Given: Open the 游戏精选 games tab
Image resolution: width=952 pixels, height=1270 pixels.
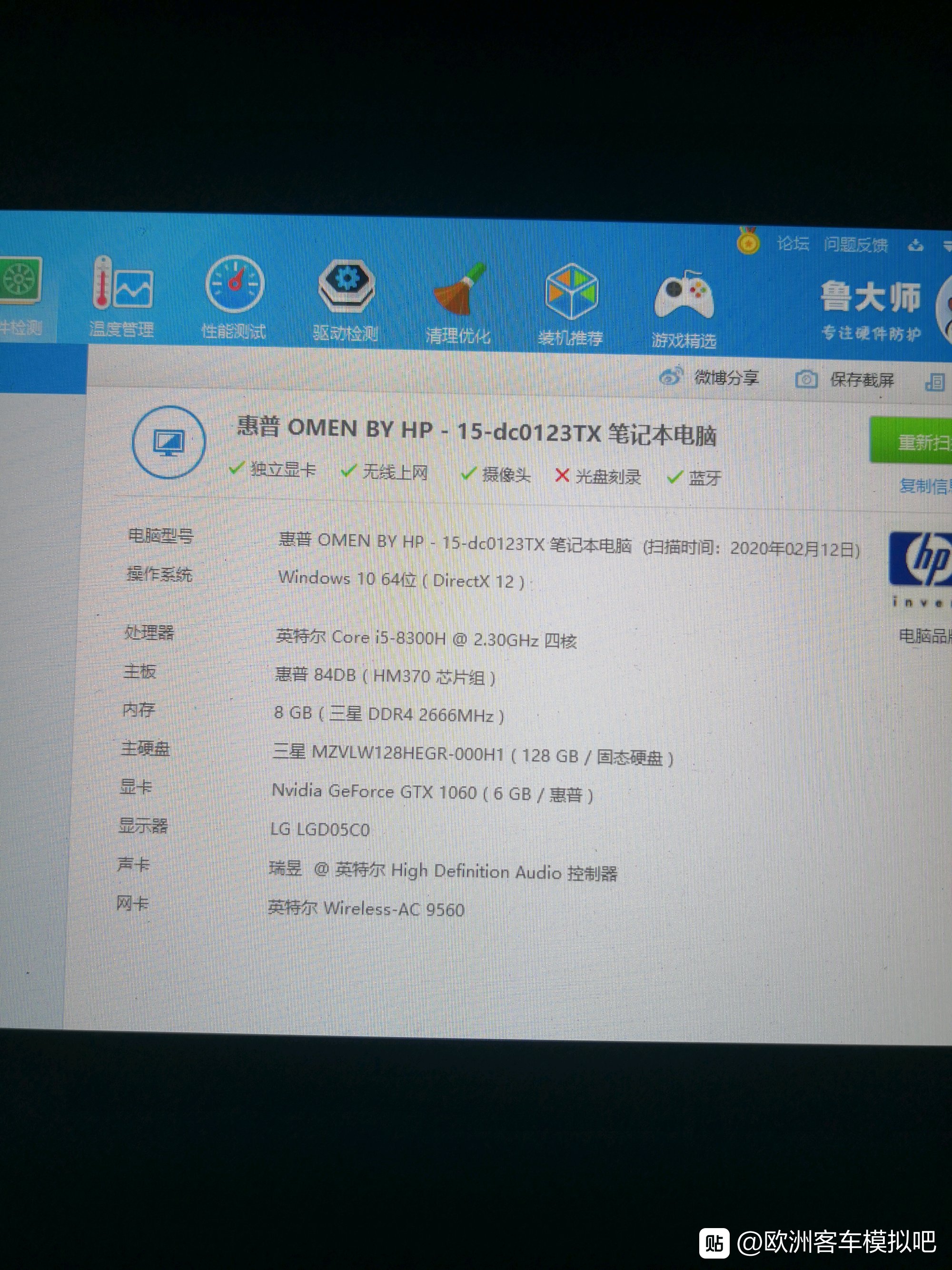Looking at the screenshot, I should point(684,310).
